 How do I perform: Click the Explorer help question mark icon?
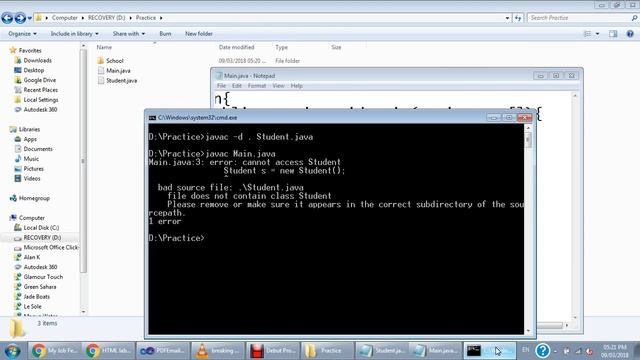pyautogui.click(x=630, y=34)
